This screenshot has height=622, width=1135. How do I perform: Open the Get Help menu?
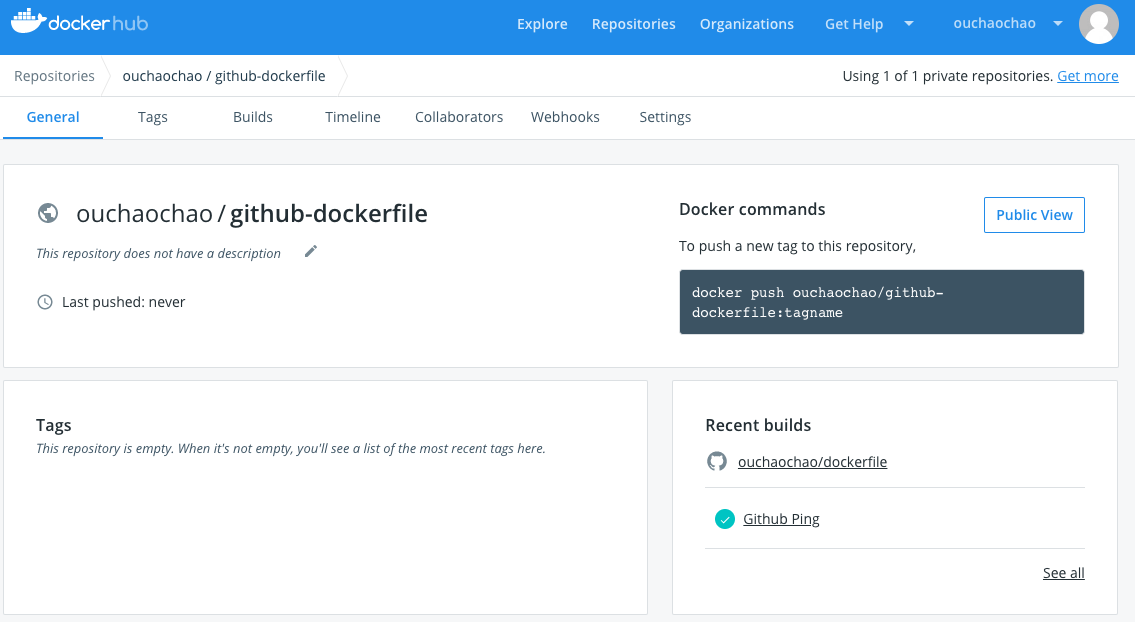coord(854,24)
